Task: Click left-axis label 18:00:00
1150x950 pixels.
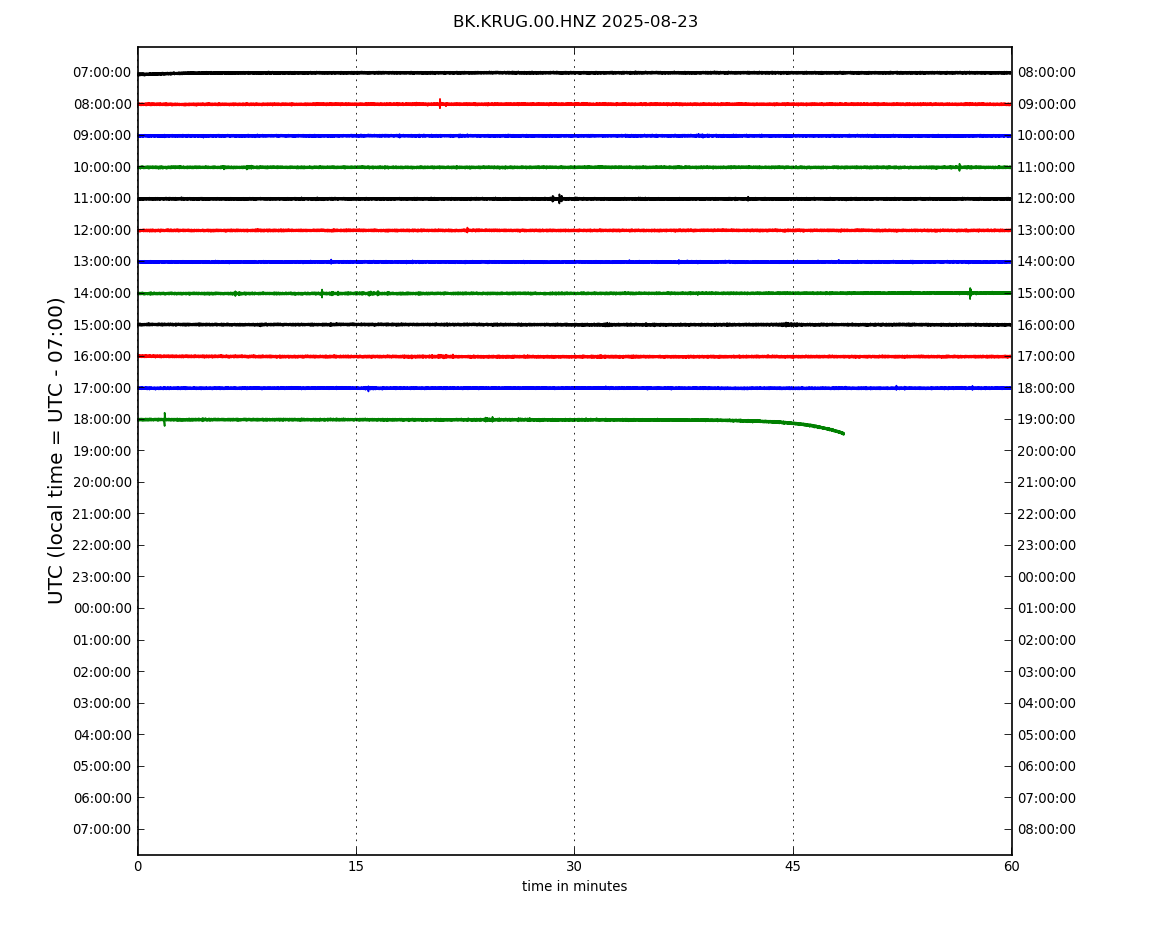Action: (103, 420)
